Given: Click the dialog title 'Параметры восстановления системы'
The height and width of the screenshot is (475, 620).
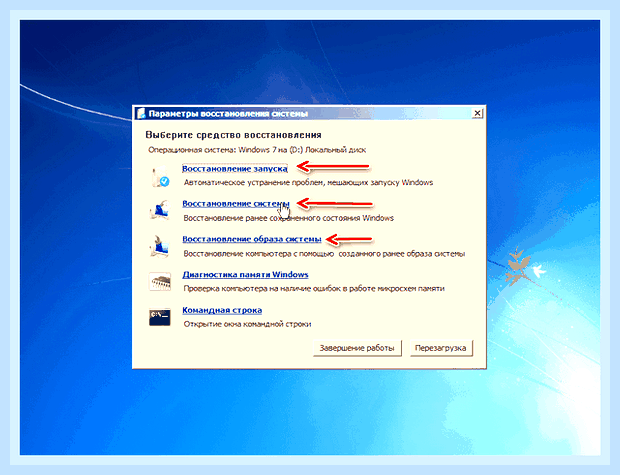Looking at the screenshot, I should pyautogui.click(x=228, y=114).
